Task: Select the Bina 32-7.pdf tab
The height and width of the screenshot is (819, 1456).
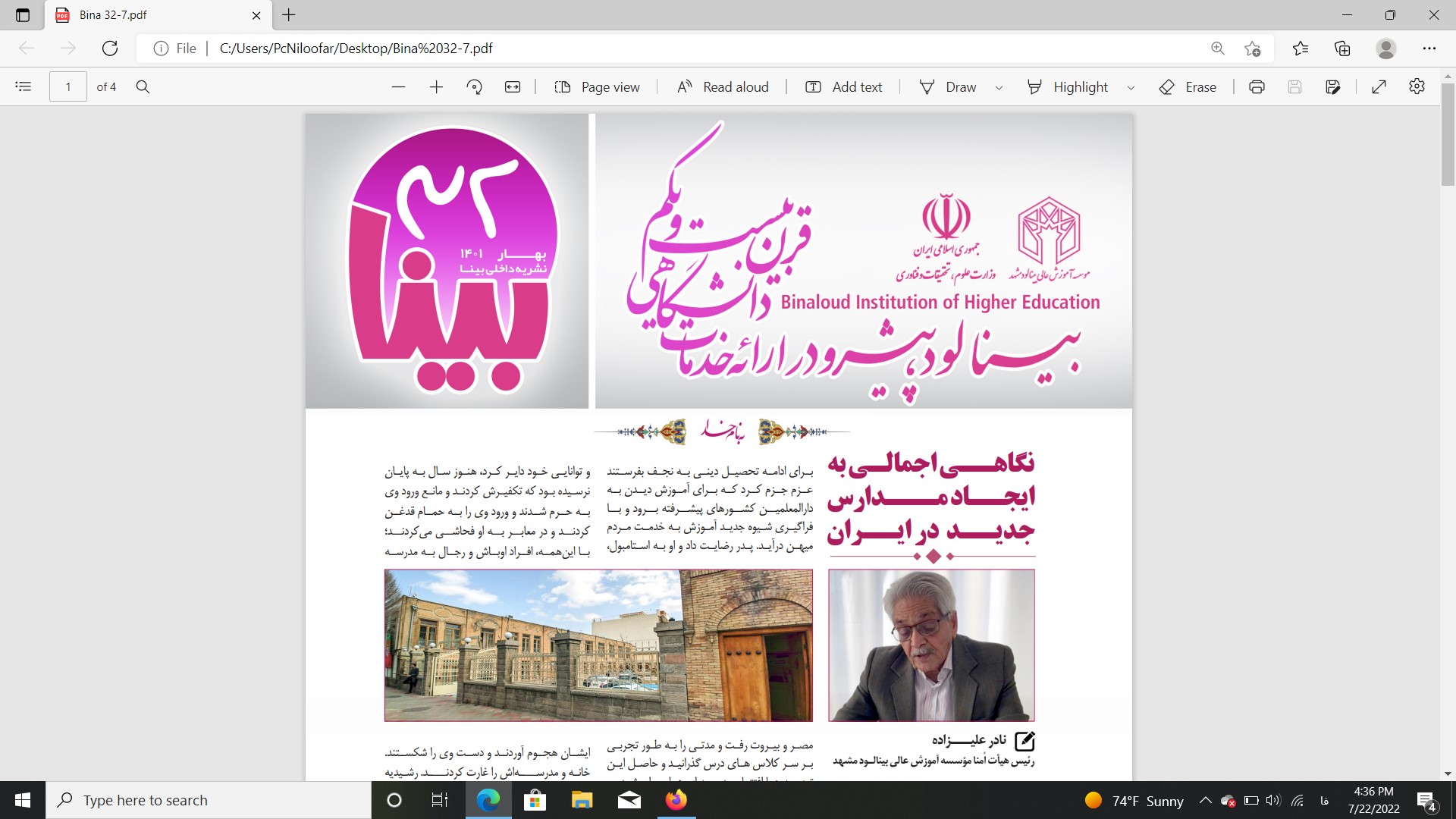Action: click(152, 15)
